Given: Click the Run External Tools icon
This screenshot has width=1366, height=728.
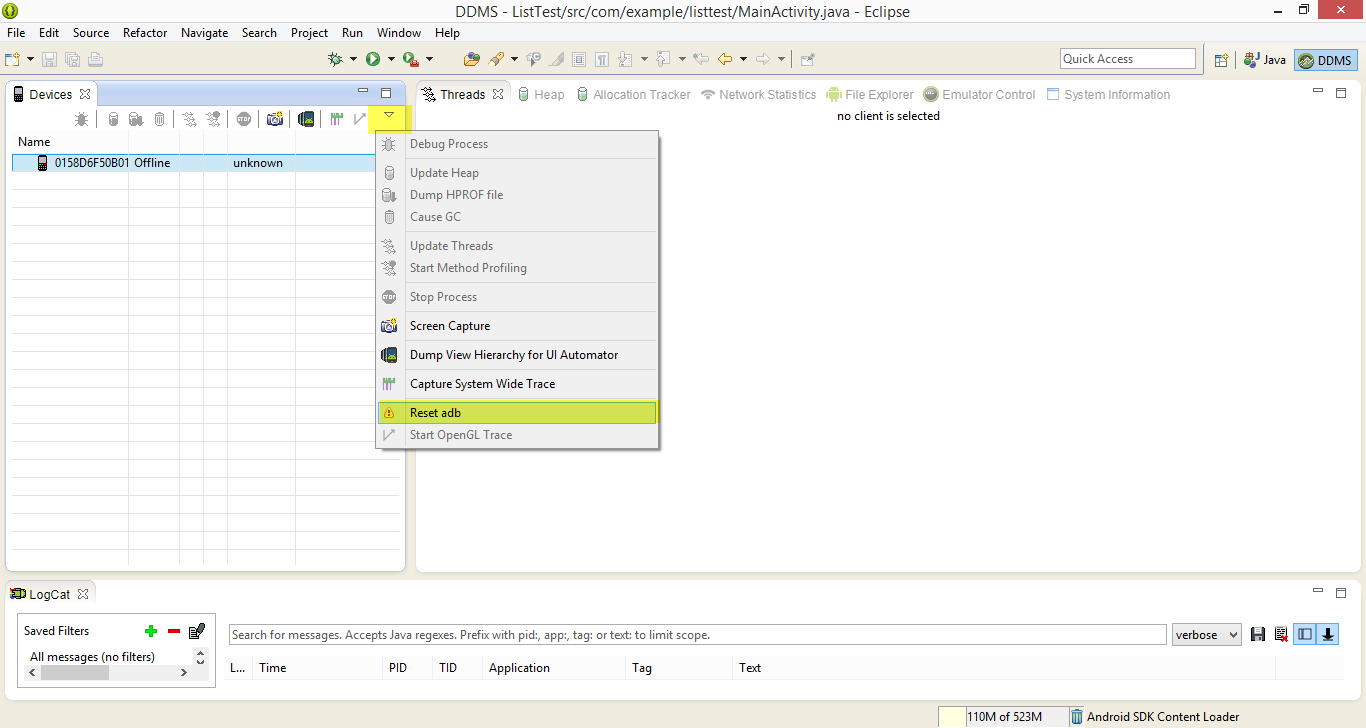Looking at the screenshot, I should click(409, 59).
